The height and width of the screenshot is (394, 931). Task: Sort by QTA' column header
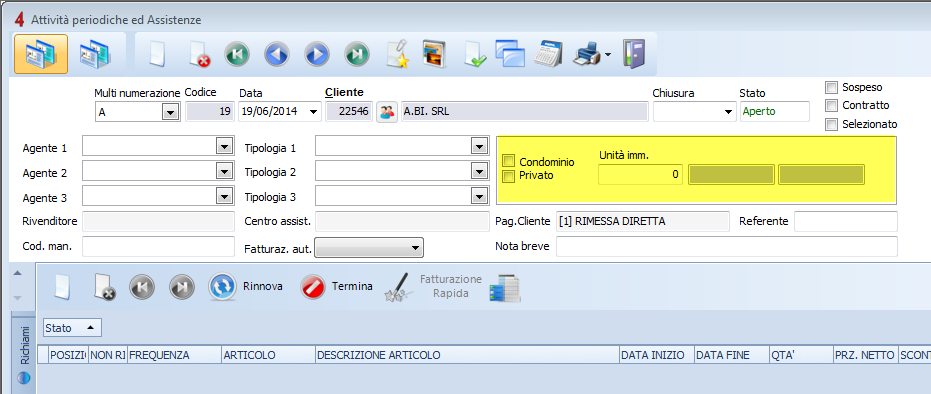point(802,355)
